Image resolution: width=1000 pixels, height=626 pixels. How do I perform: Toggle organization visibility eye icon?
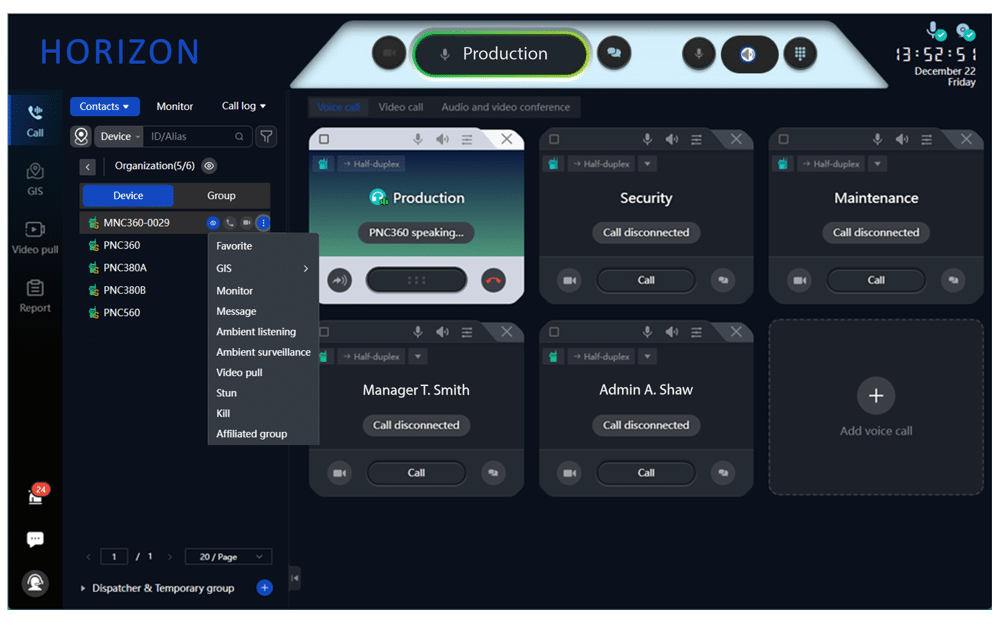click(x=209, y=166)
